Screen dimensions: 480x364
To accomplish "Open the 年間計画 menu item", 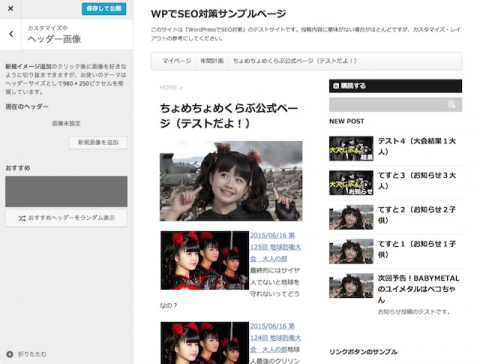I will (x=212, y=61).
